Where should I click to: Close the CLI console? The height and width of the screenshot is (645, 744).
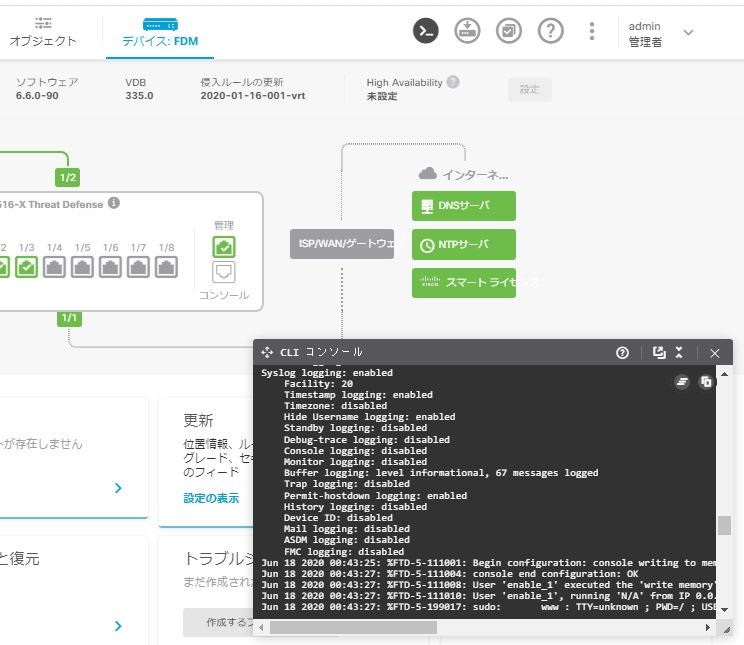(x=715, y=353)
